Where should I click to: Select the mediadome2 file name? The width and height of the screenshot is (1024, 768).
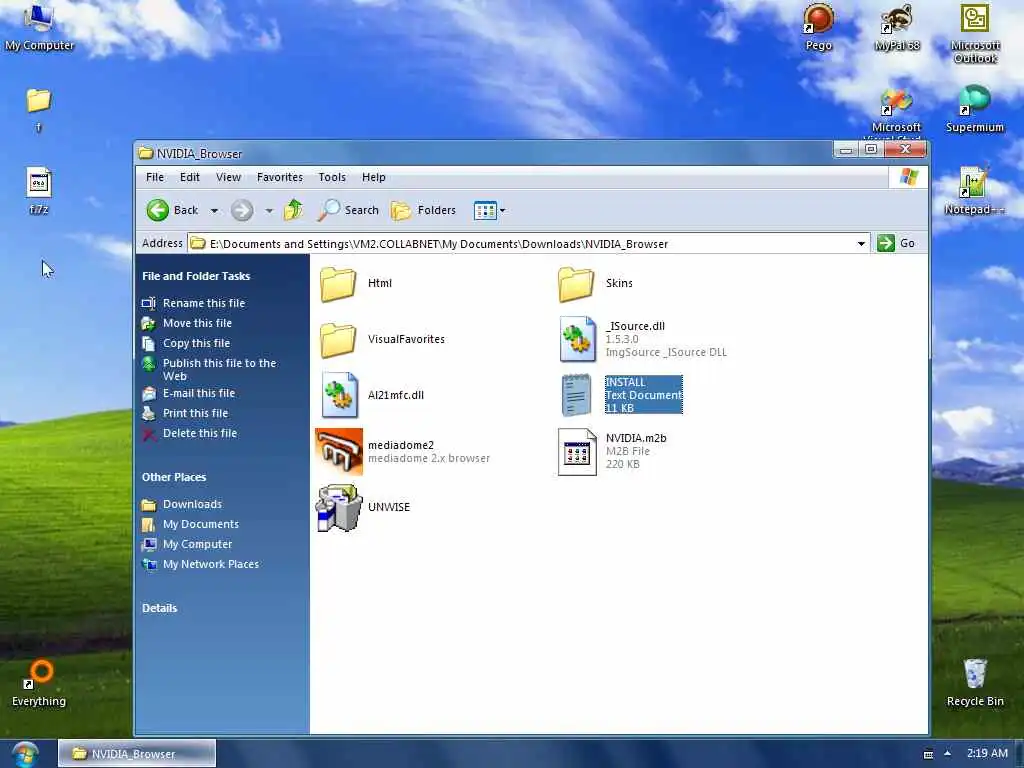401,445
